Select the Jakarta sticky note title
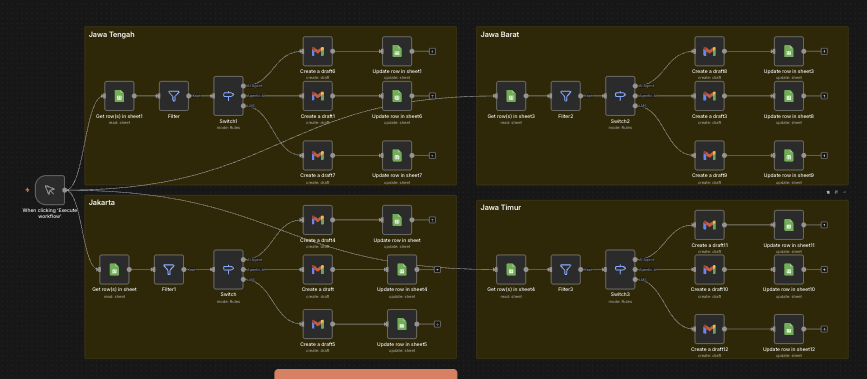Viewport: 867px width, 379px height. pos(102,203)
